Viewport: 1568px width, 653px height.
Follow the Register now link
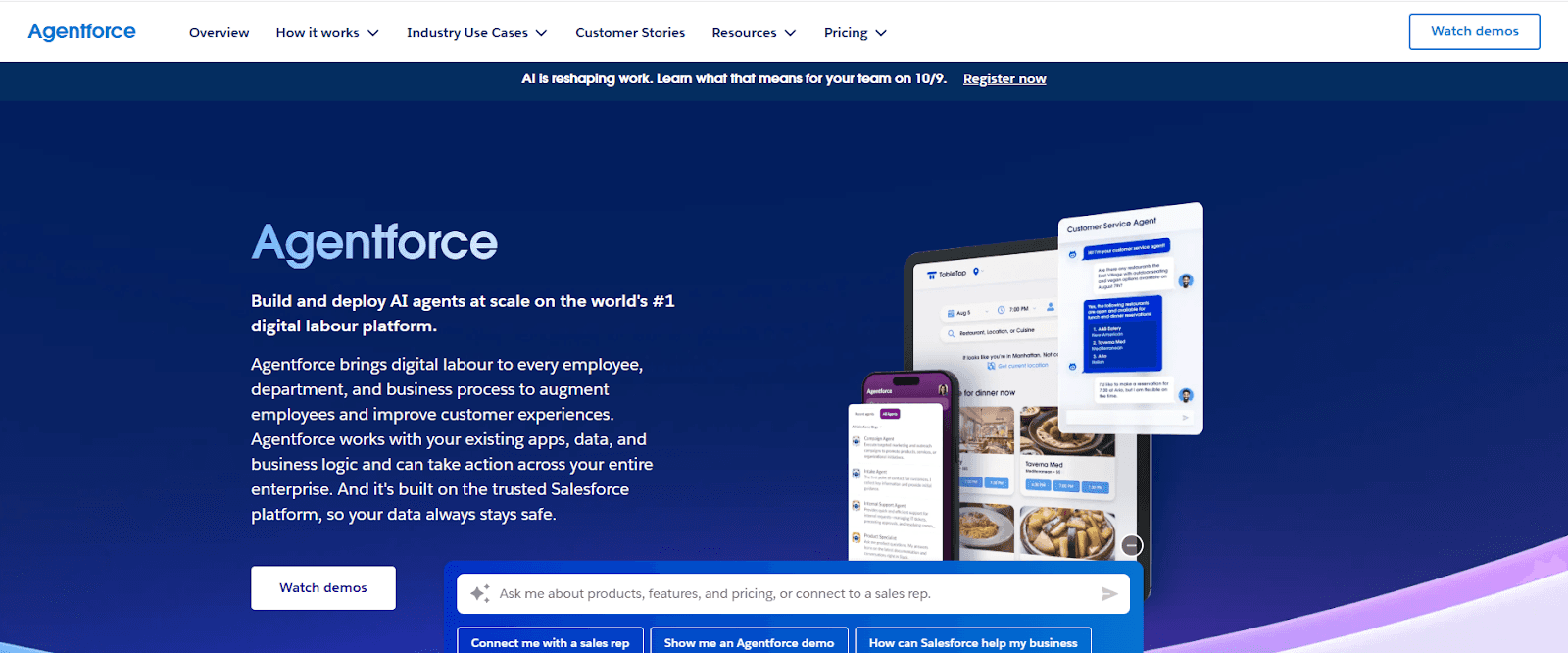click(1004, 78)
